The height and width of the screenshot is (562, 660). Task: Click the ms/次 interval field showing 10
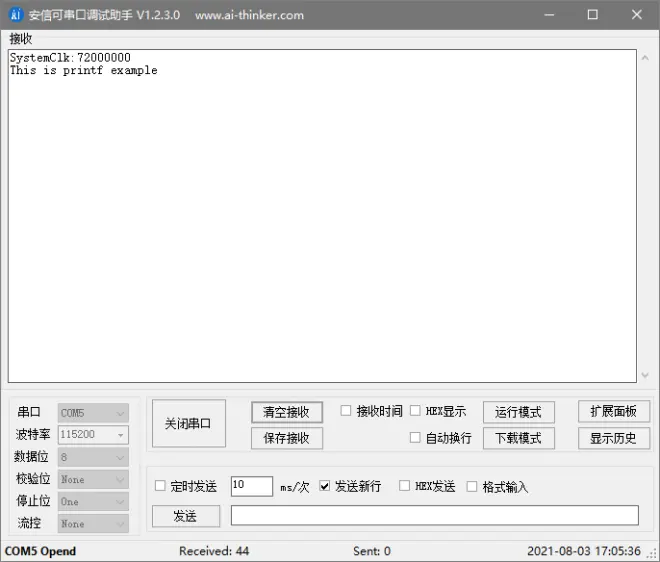pyautogui.click(x=252, y=486)
